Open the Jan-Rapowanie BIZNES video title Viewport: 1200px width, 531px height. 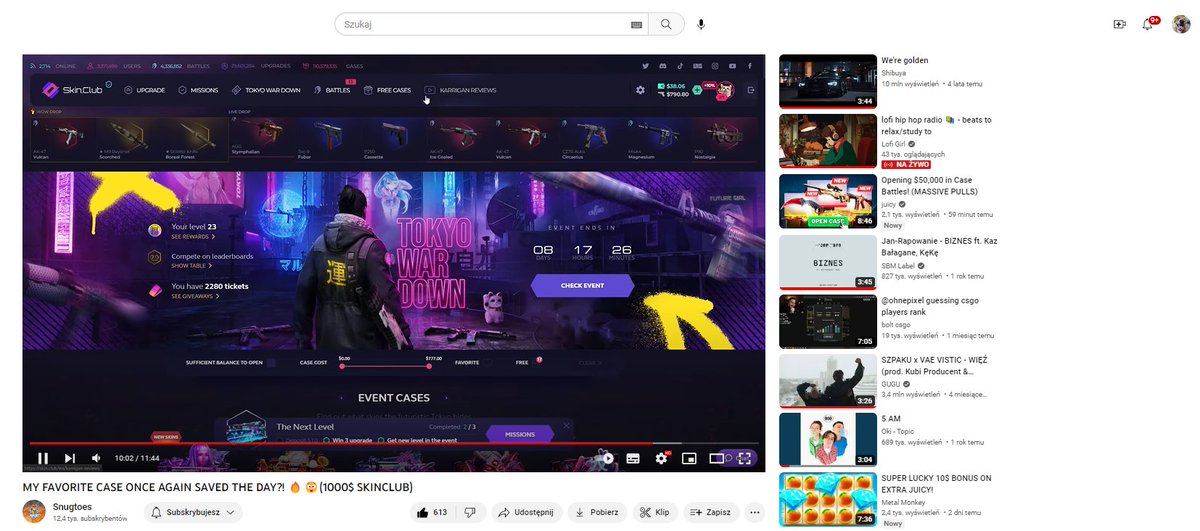tap(939, 247)
